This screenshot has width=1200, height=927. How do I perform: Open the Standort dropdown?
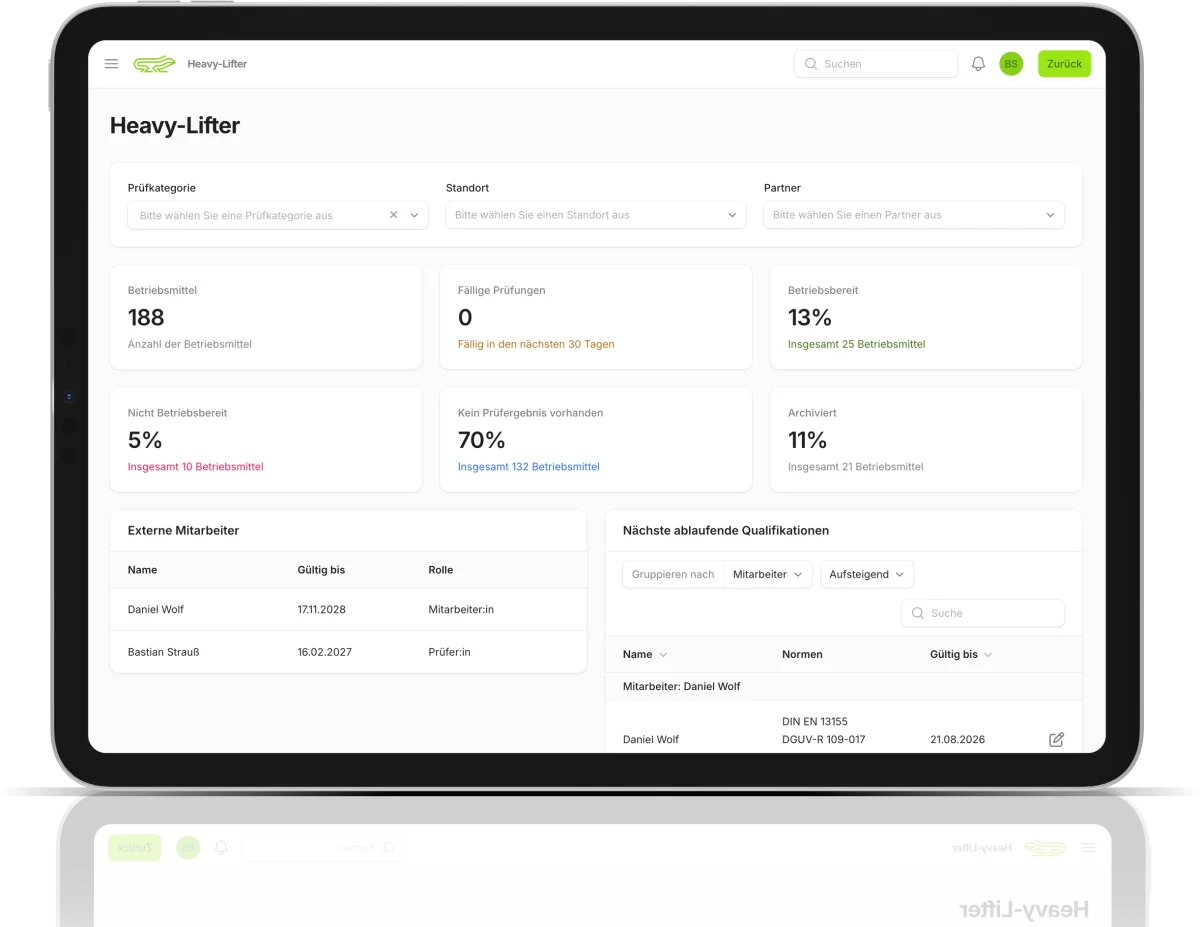pos(596,215)
